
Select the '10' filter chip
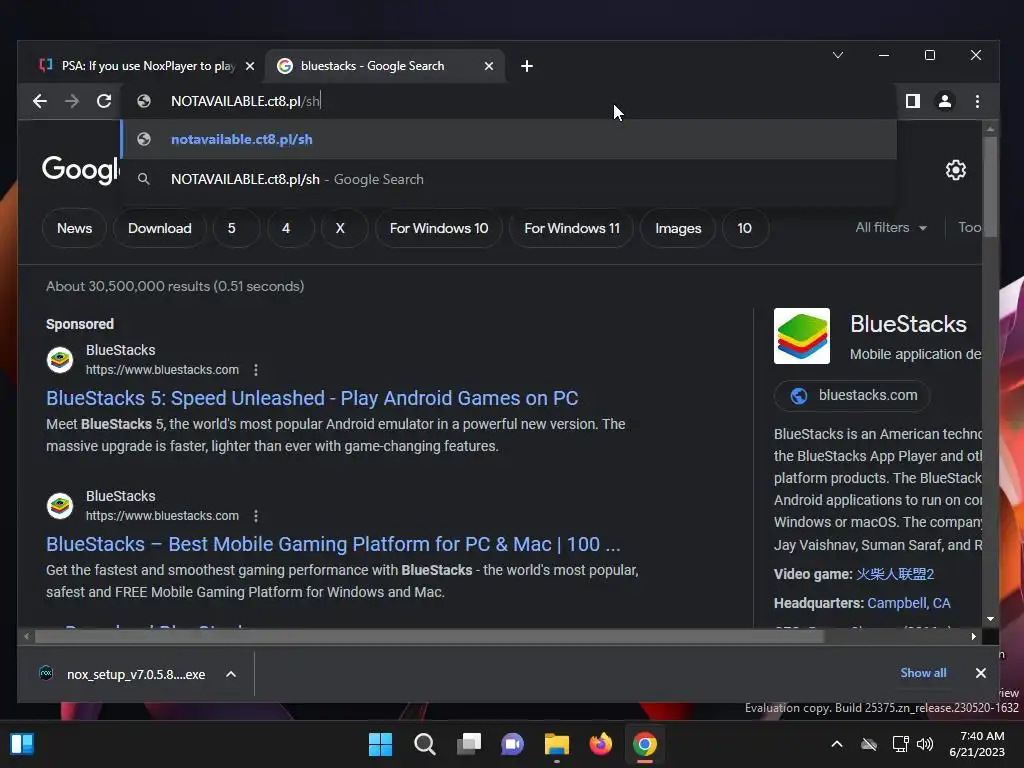click(x=744, y=228)
